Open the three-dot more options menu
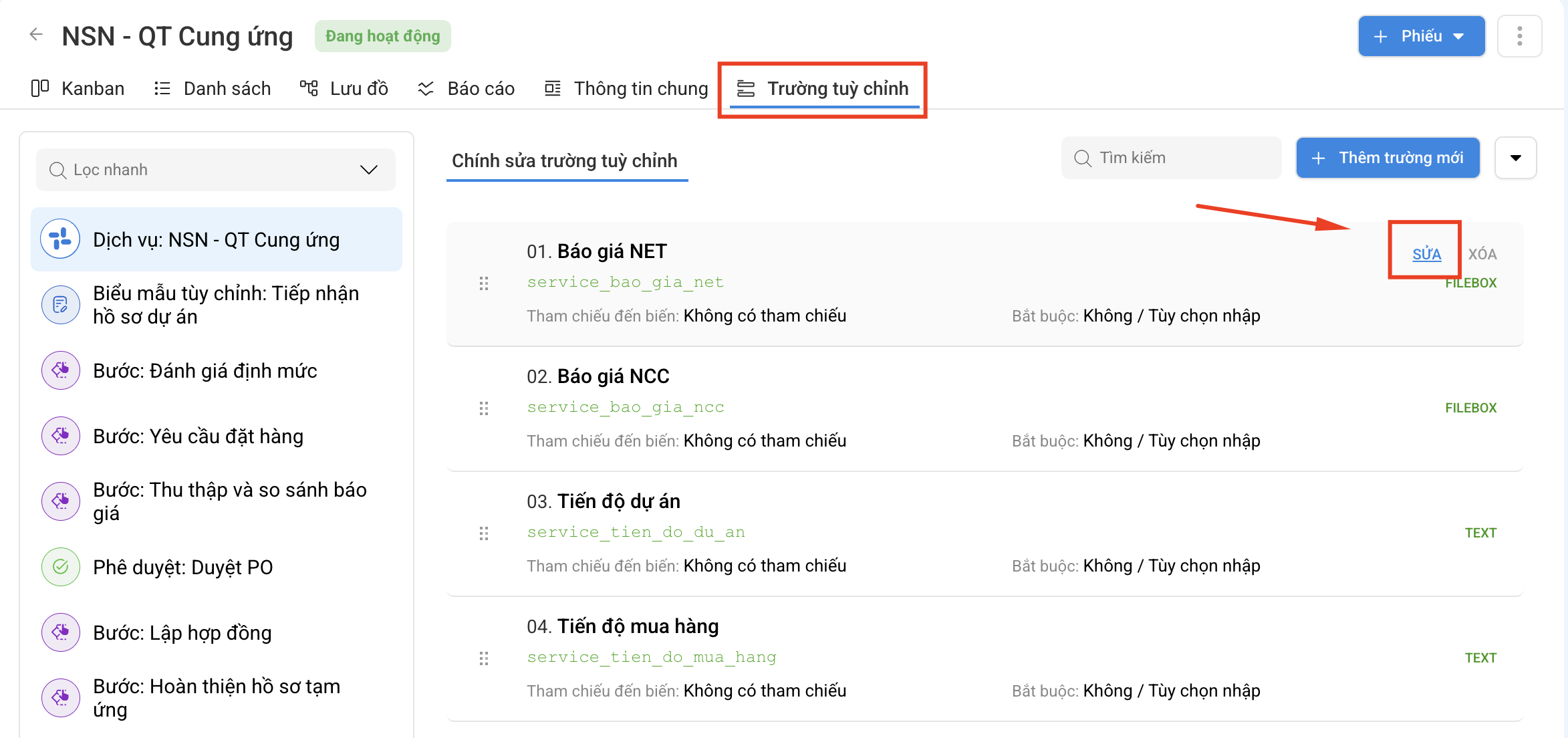Screen dimensions: 1568x738 [1519, 36]
